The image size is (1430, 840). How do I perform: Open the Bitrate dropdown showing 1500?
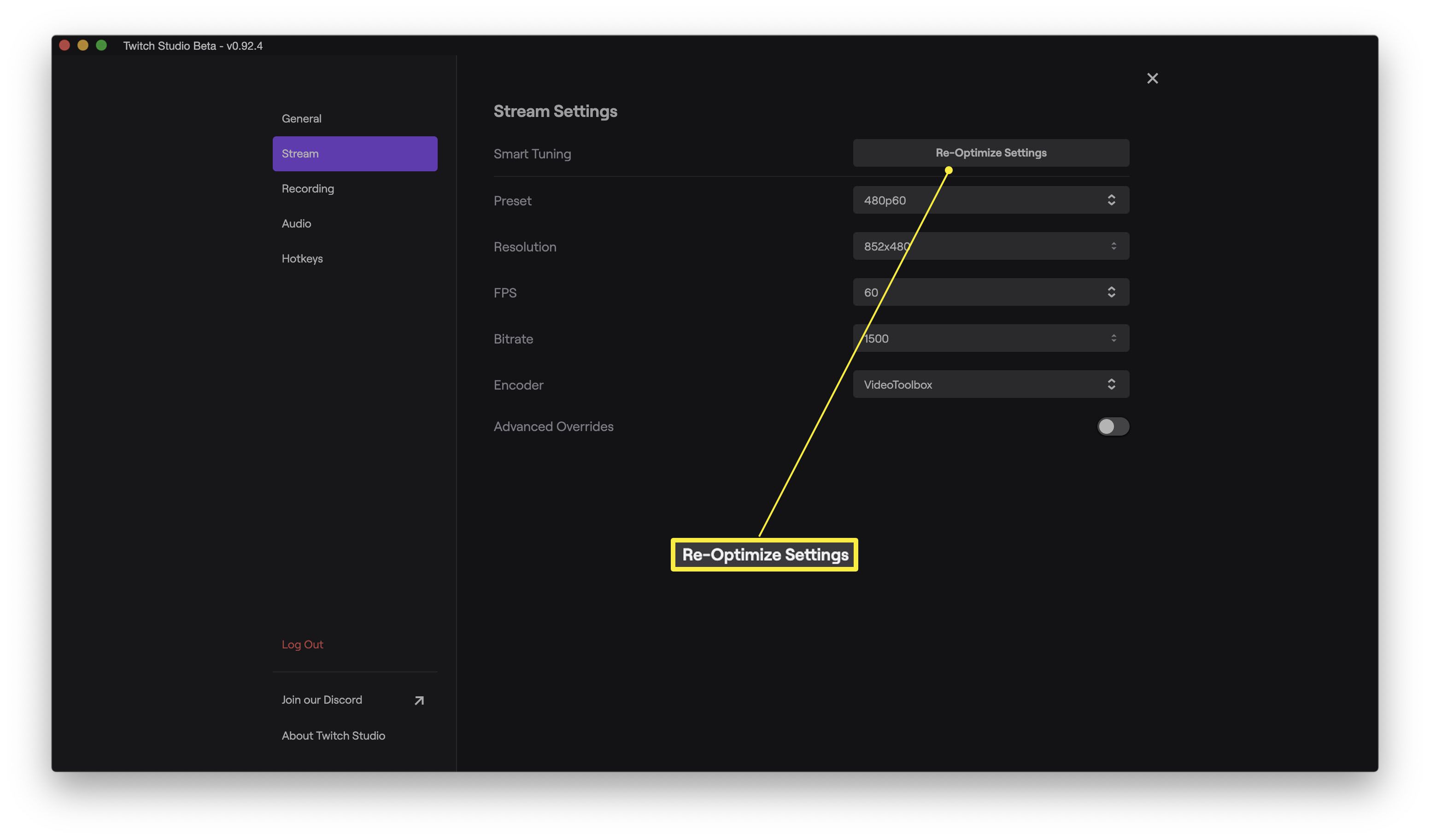[x=991, y=338]
